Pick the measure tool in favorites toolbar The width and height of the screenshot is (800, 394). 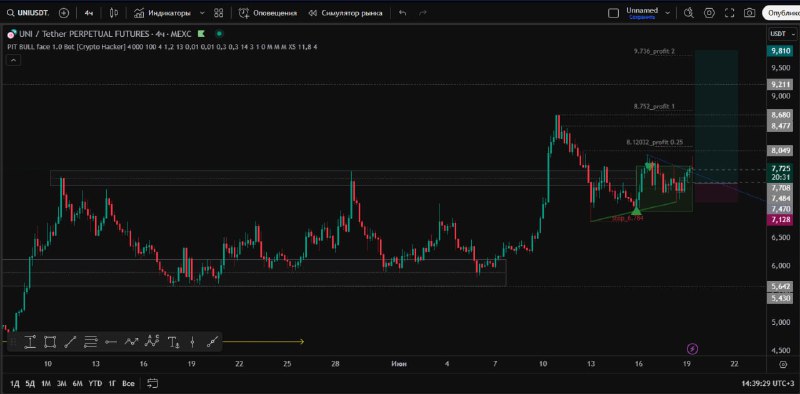pos(30,342)
